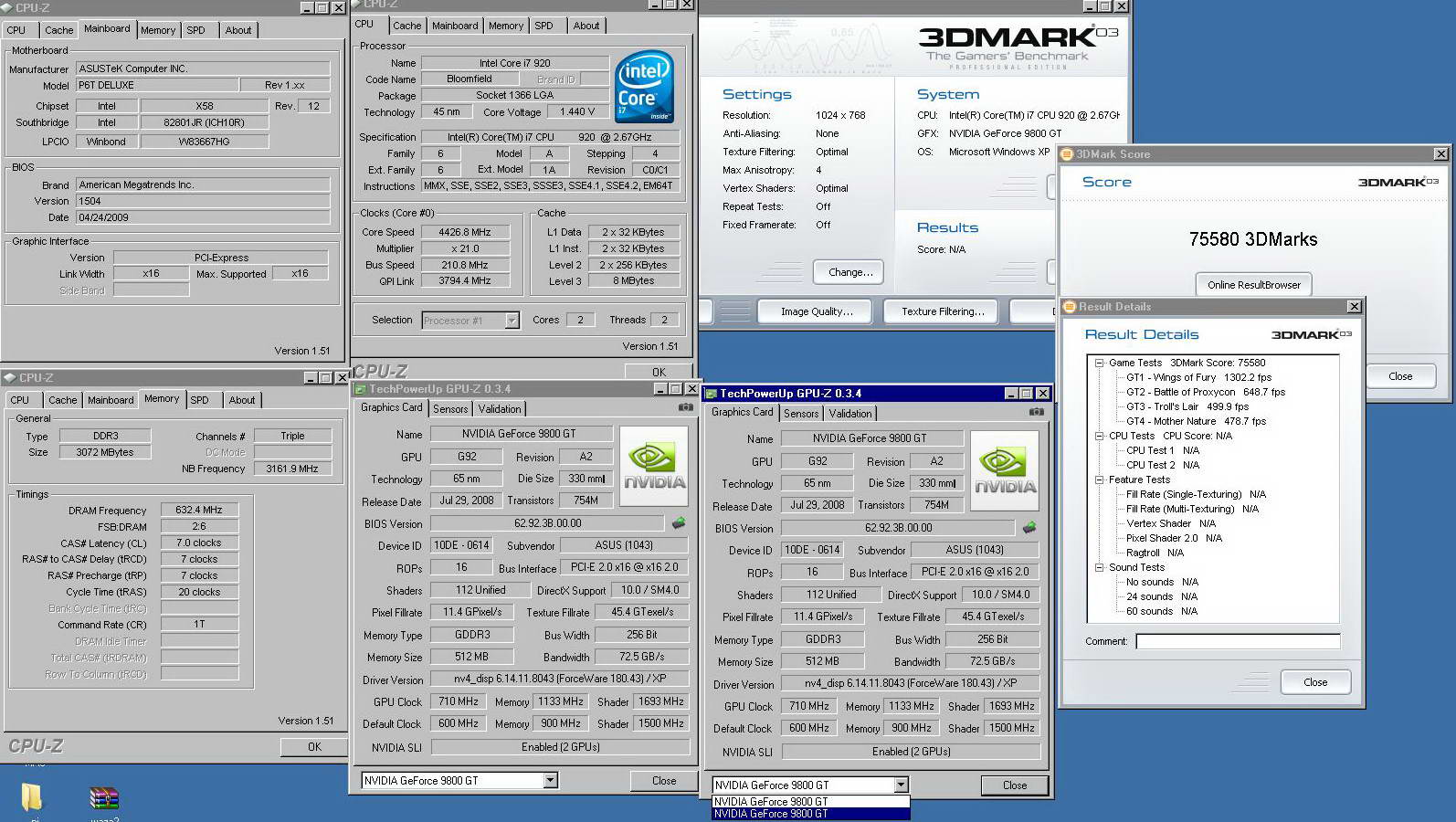Click the Texture Filtering... button in 3DMark03
This screenshot has height=822, width=1456.
point(943,311)
